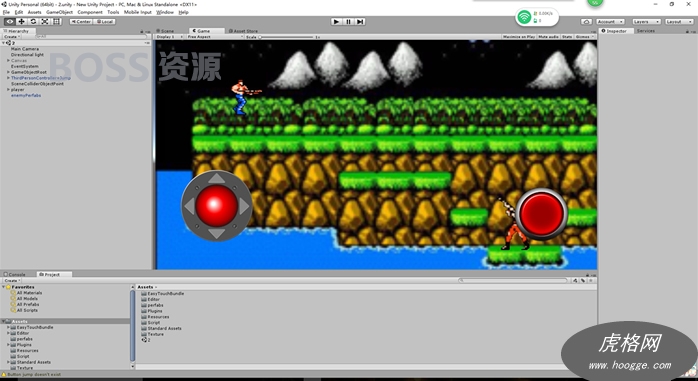
Task: Toggle Mute audio in Game view
Action: pos(548,37)
